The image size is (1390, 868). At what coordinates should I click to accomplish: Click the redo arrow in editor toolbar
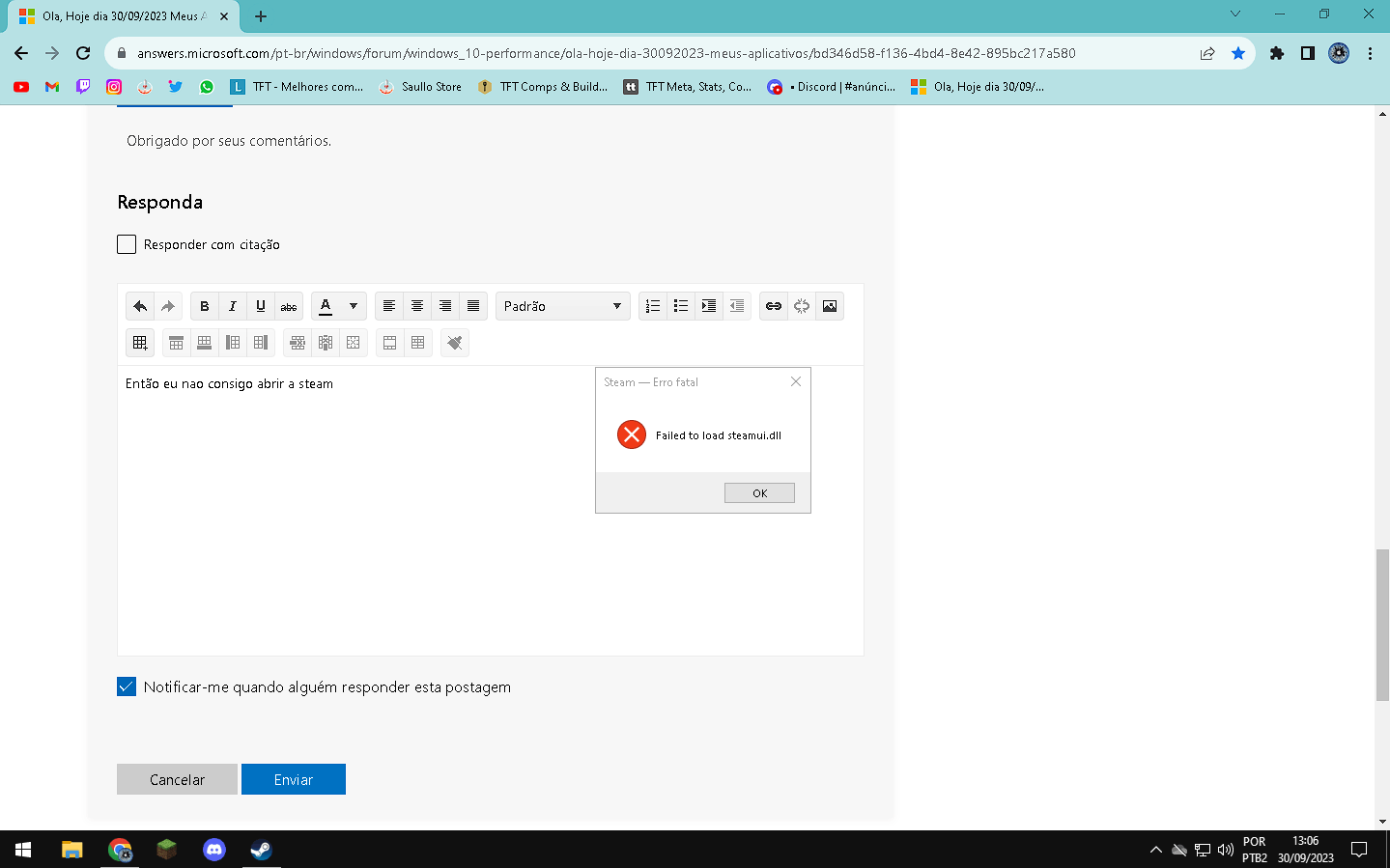168,306
